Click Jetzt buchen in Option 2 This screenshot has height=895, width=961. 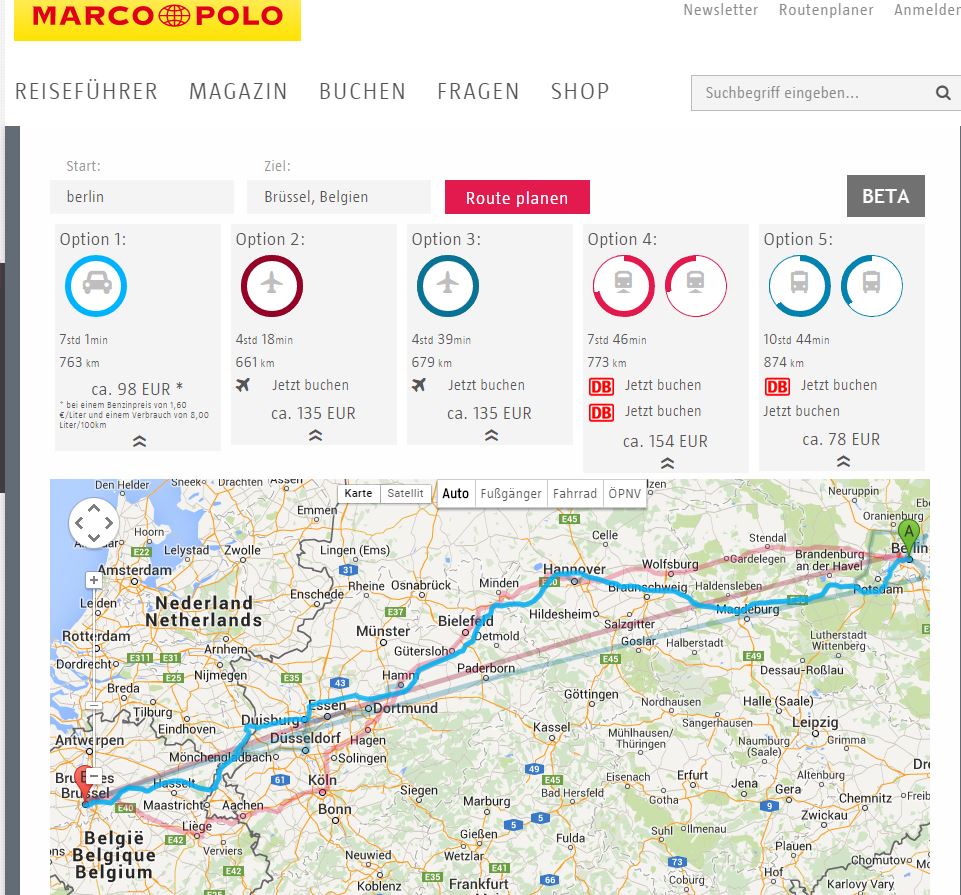tap(311, 385)
